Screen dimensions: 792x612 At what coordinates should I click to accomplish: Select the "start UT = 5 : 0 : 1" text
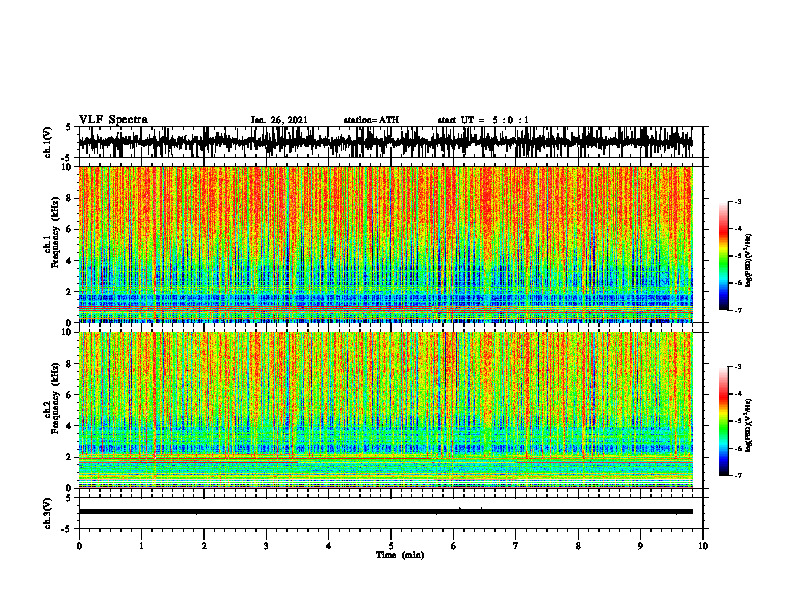click(x=483, y=120)
